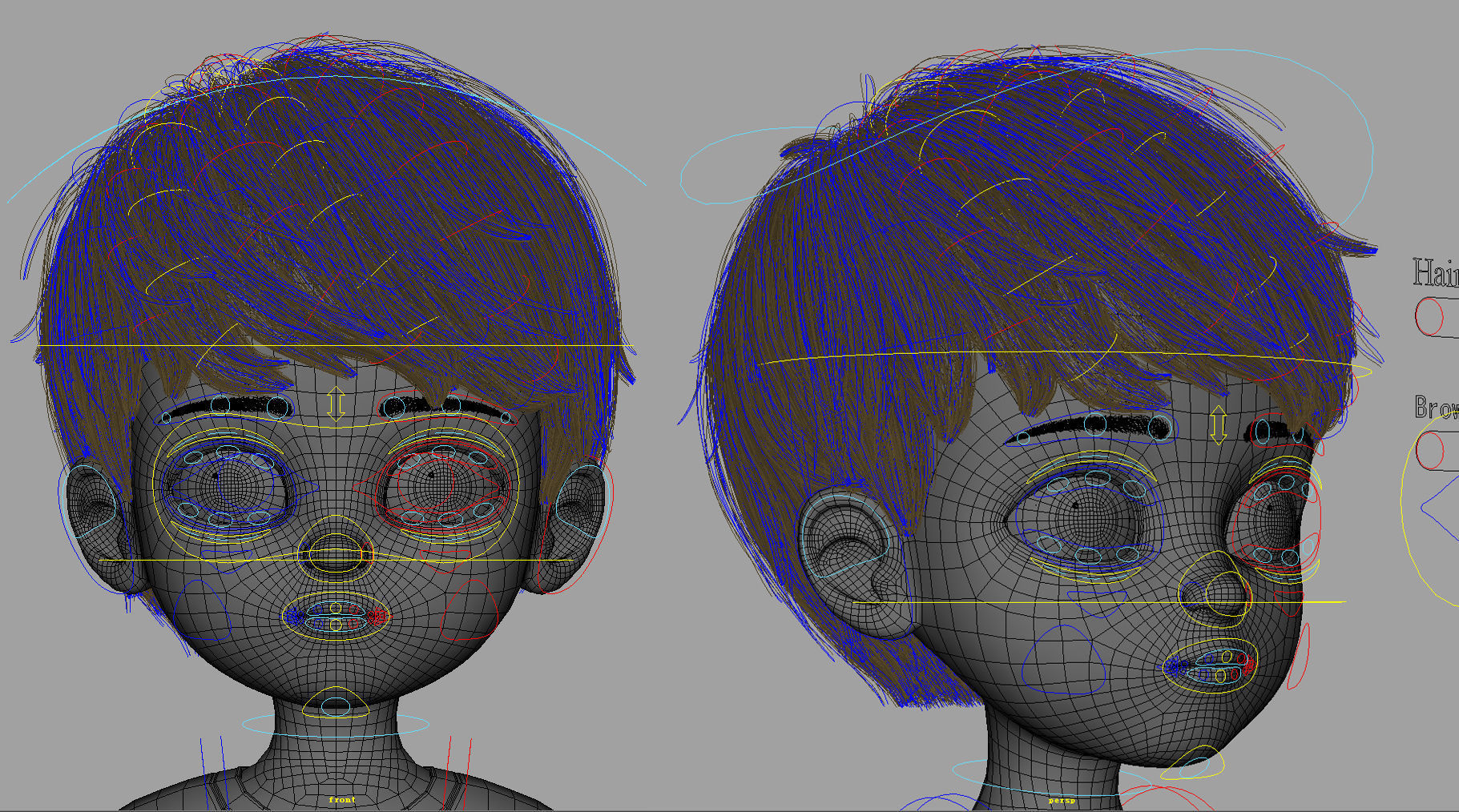Select the red cheek control in front view
This screenshot has height=812, width=1459.
[470, 609]
